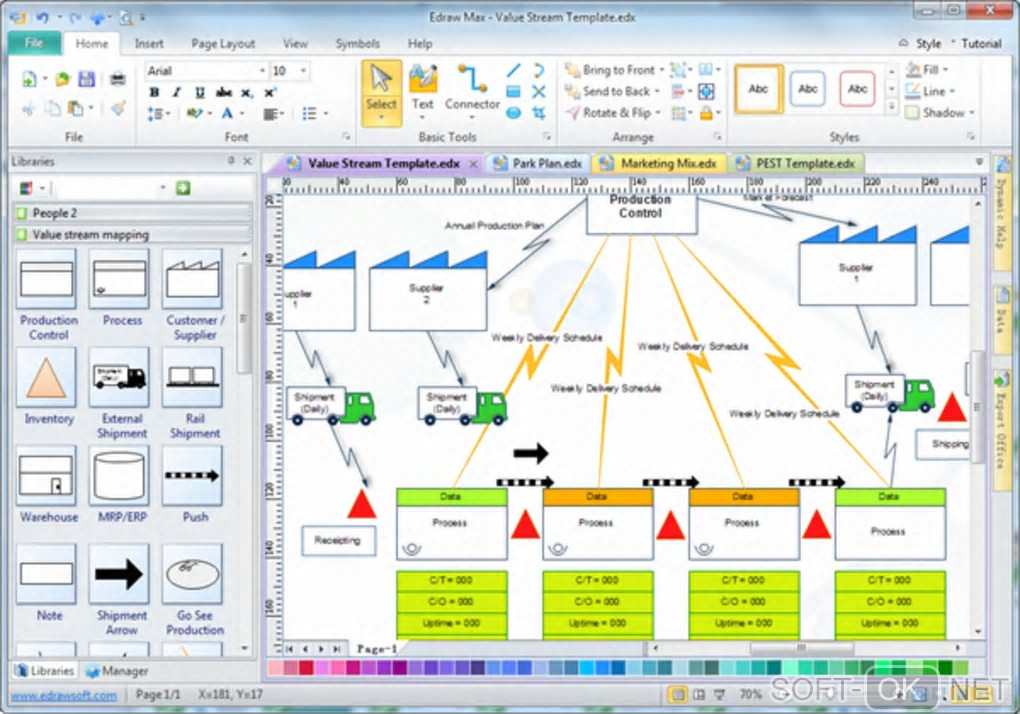Open the File menu
1020x714 pixels.
click(34, 43)
